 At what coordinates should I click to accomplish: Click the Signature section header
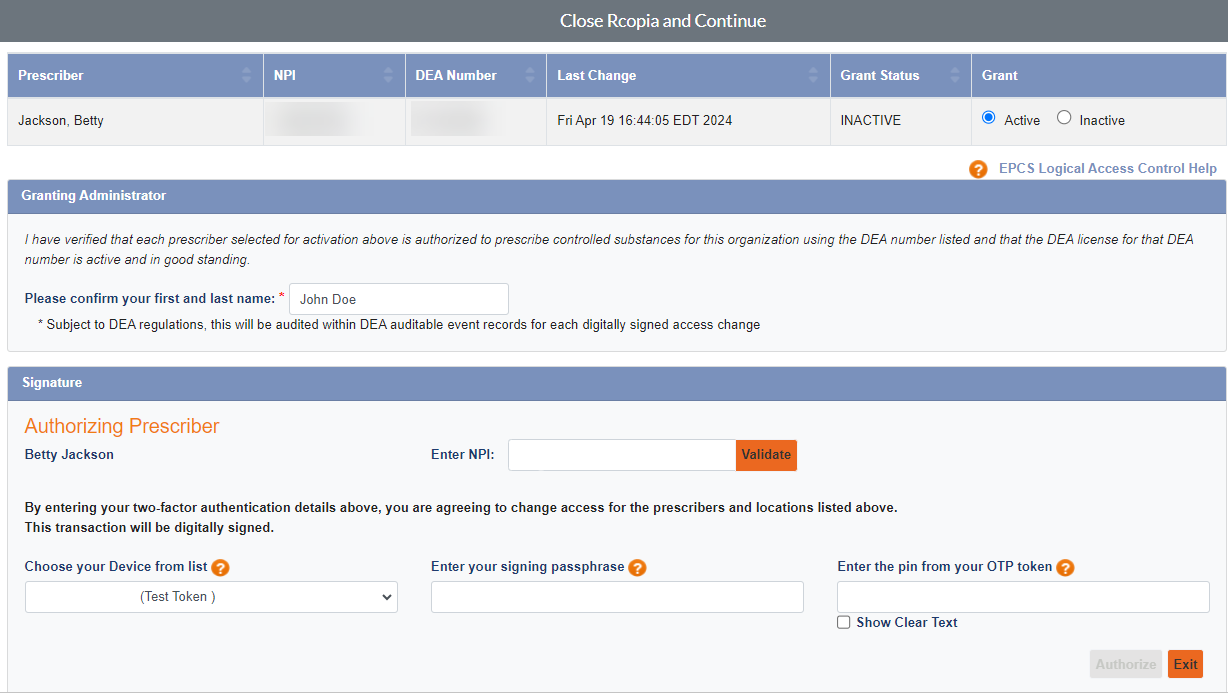click(x=617, y=383)
